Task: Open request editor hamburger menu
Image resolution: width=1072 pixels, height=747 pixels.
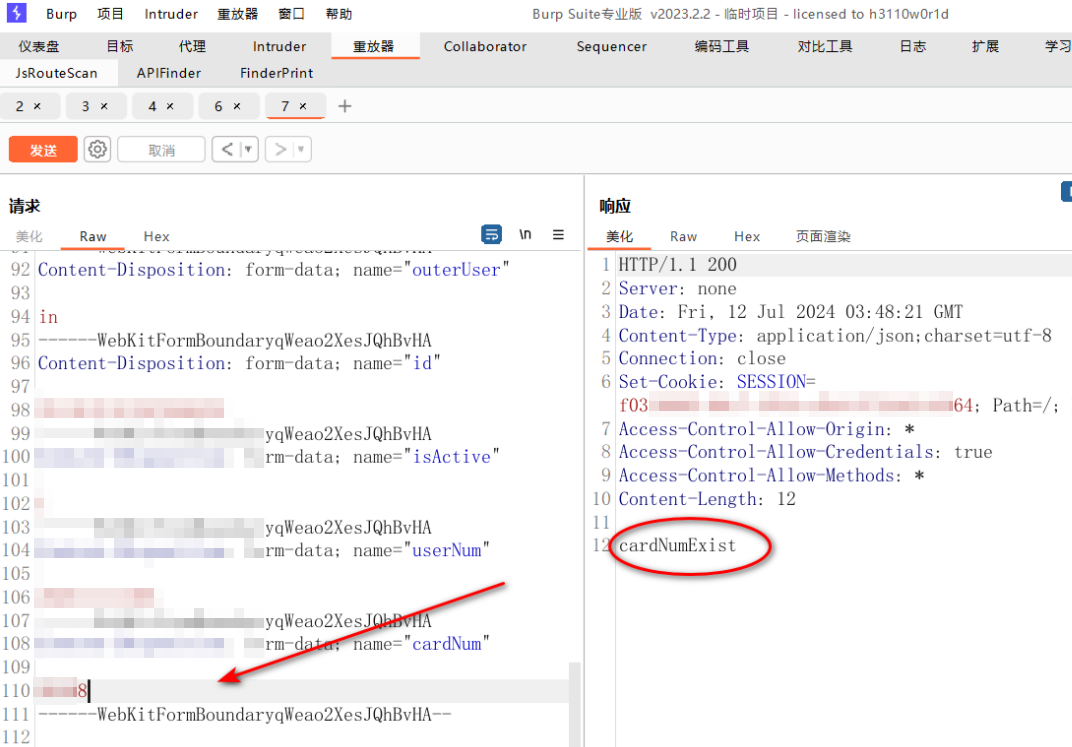Action: (558, 234)
